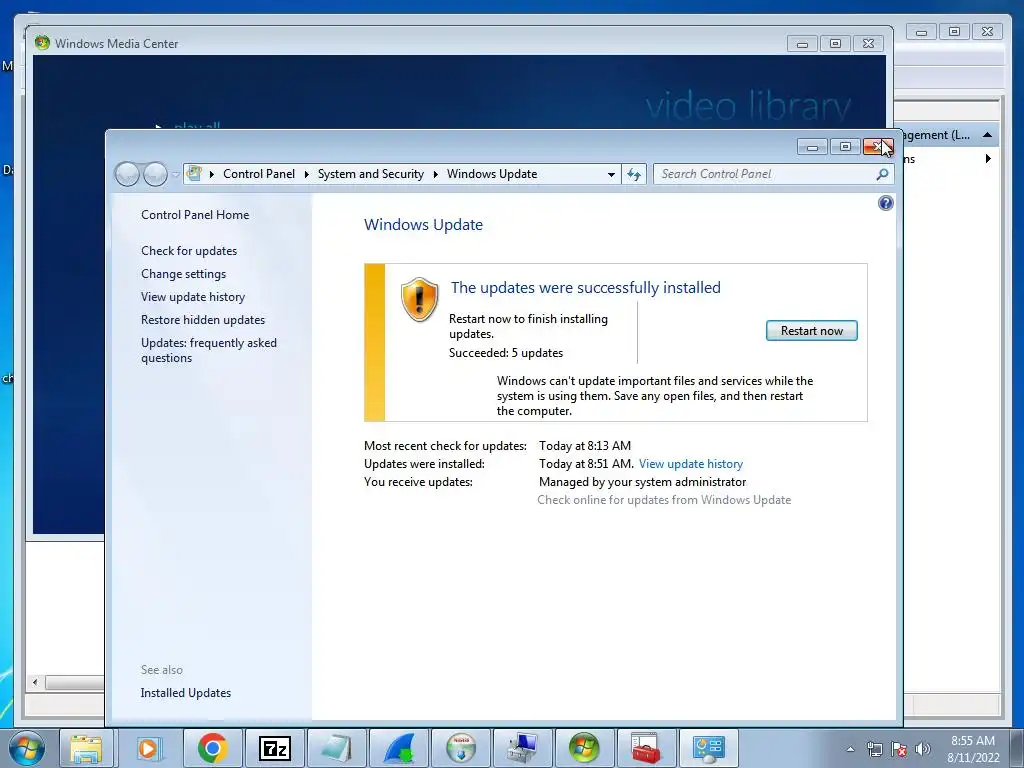1024x768 pixels.
Task: Open the red toolbox taskbar icon
Action: (646, 748)
